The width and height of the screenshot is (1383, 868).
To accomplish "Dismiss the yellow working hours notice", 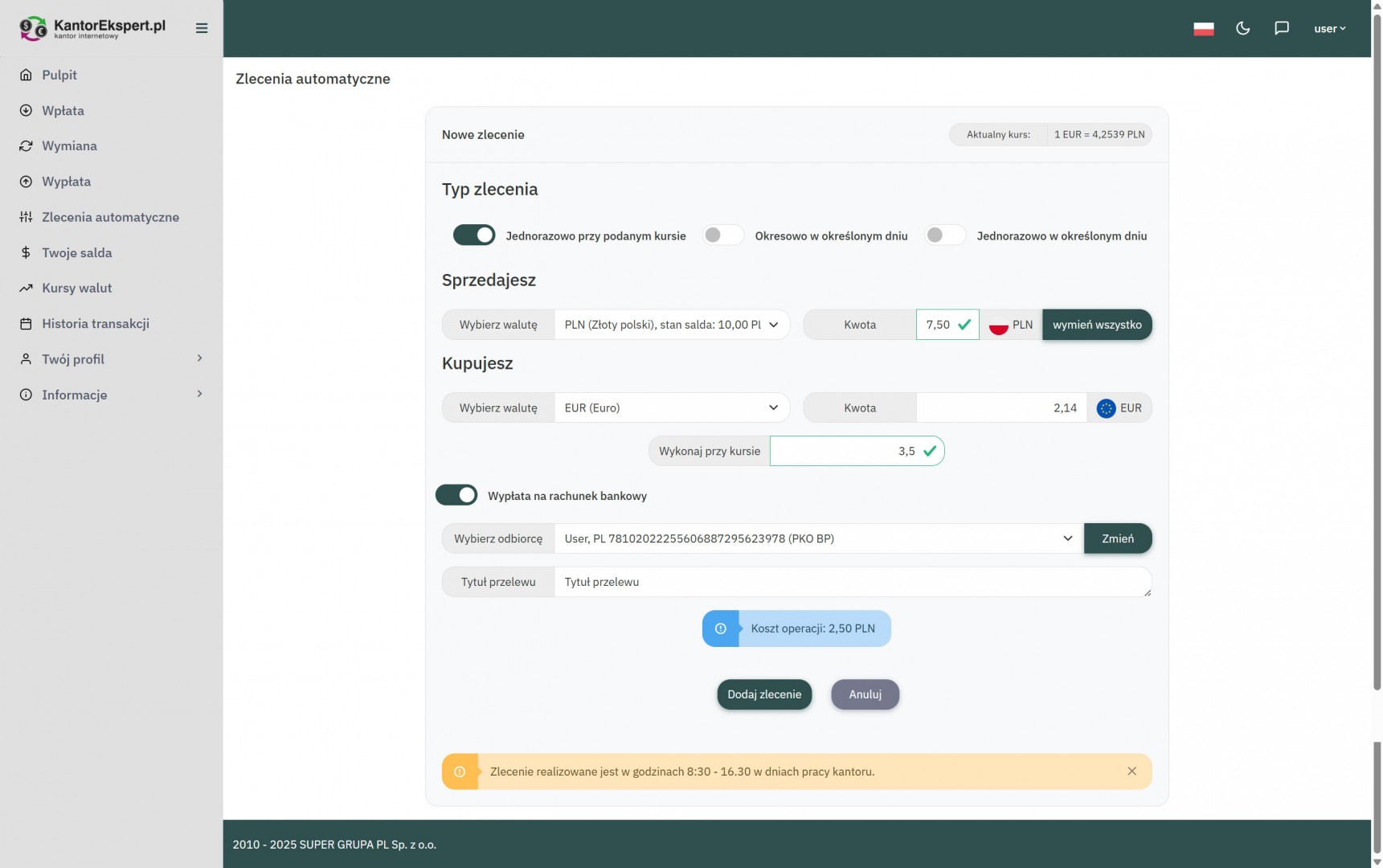I will pos(1131,772).
